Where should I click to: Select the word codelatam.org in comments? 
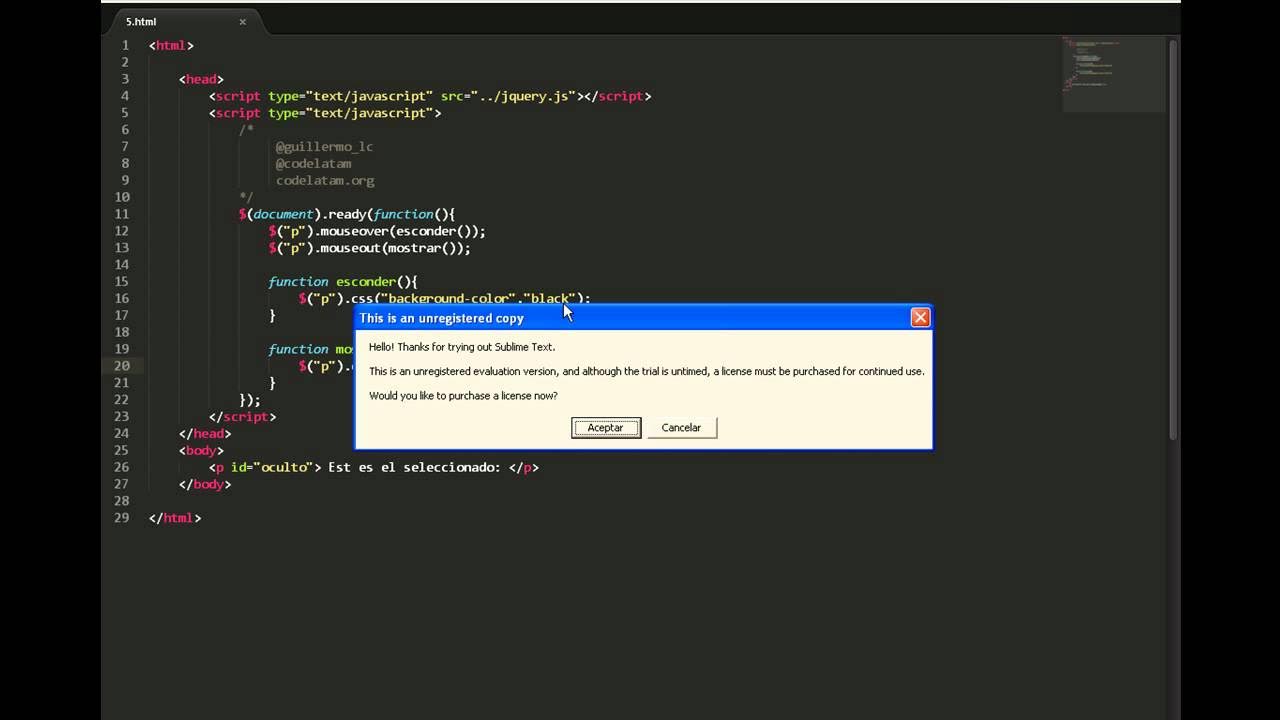click(324, 180)
